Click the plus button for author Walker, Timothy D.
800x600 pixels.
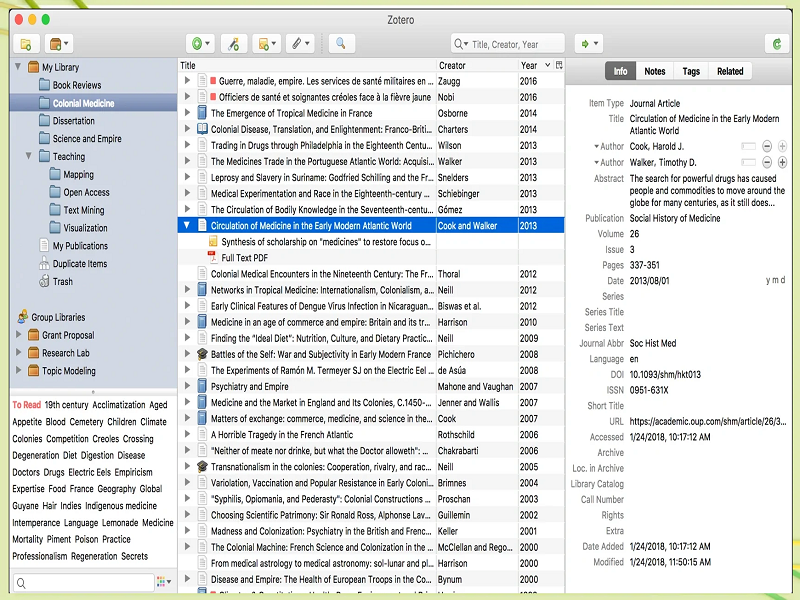[x=782, y=162]
